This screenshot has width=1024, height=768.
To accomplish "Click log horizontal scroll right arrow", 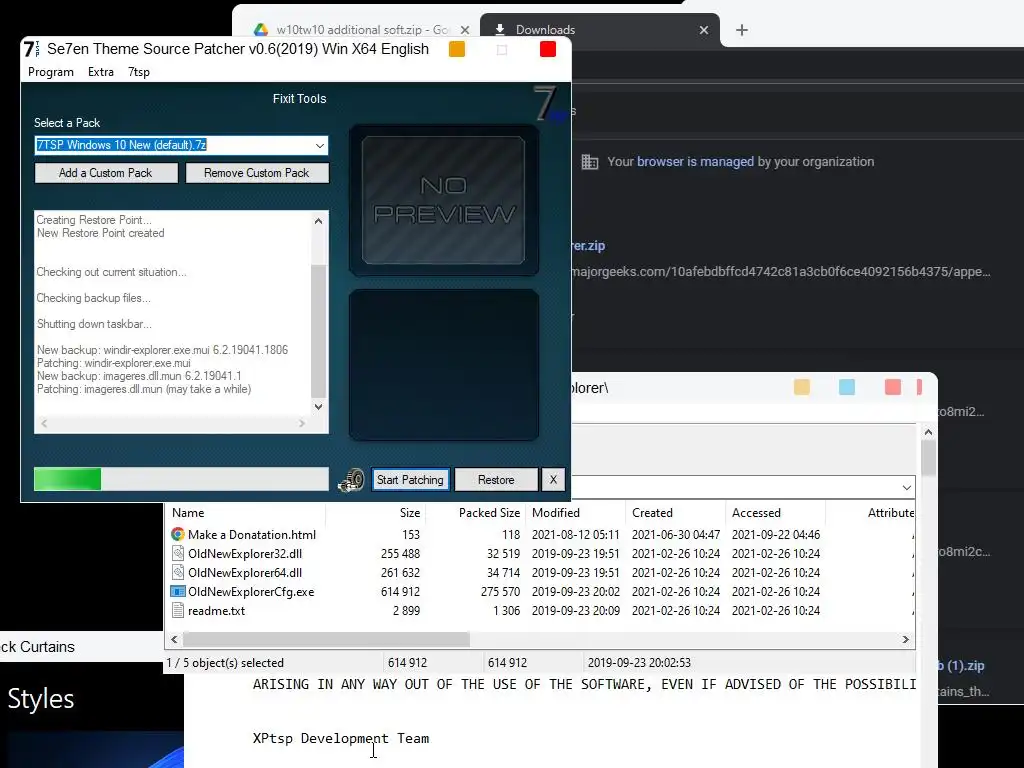I will point(302,423).
